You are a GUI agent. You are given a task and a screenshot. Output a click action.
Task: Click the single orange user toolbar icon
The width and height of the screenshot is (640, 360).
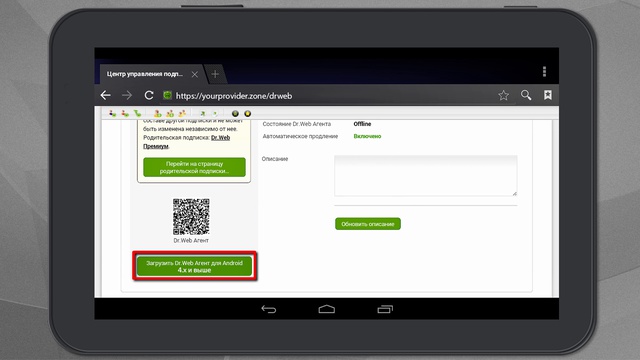coord(158,114)
